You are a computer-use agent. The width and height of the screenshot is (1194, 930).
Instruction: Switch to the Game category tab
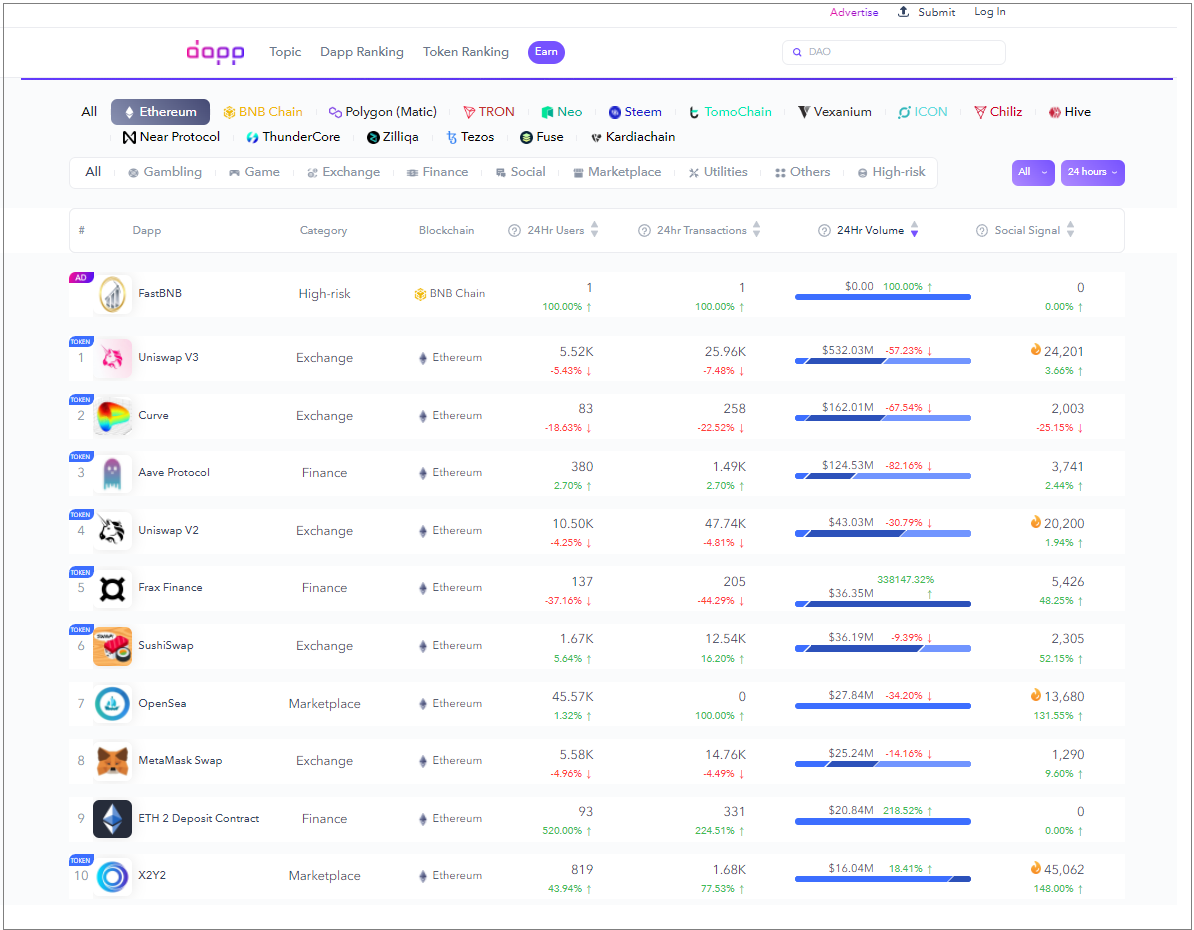[x=254, y=172]
